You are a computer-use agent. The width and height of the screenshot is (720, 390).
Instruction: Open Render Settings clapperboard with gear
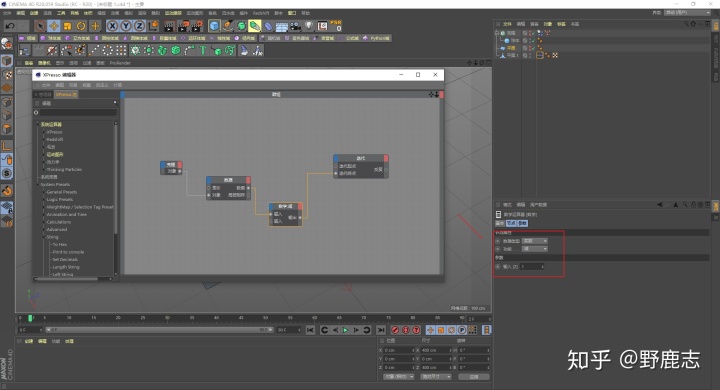pos(197,26)
